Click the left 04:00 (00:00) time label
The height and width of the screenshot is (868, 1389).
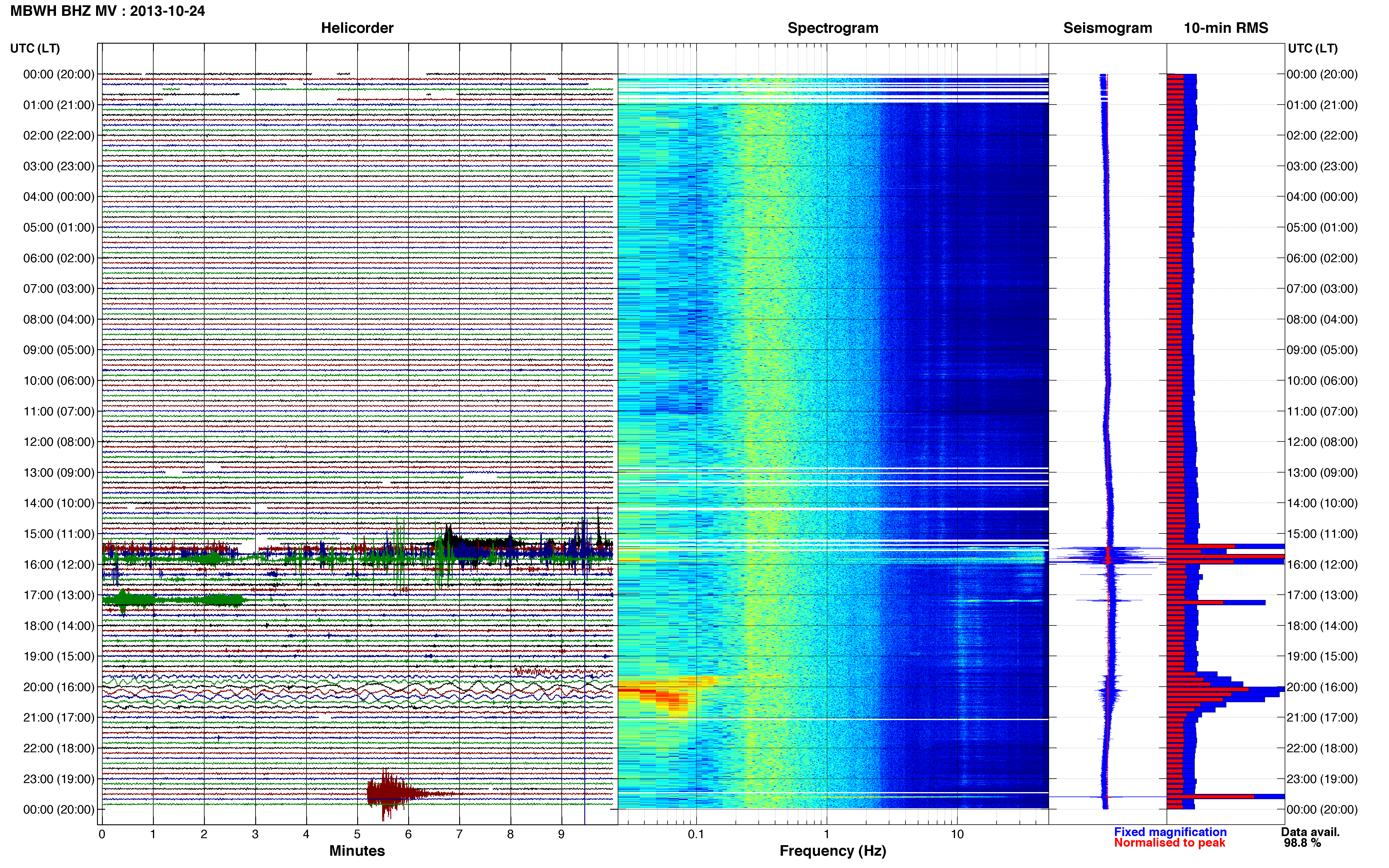pos(59,197)
